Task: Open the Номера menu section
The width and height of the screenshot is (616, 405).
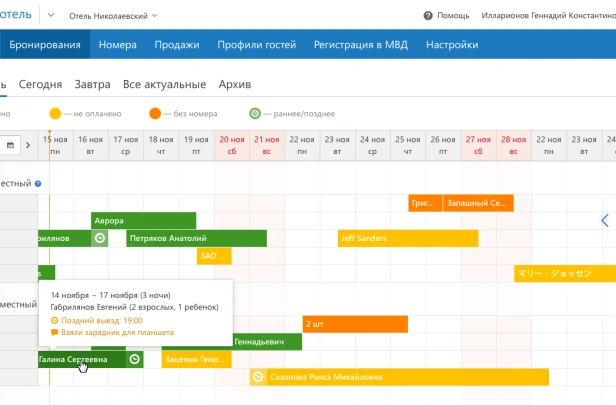Action: [118, 45]
